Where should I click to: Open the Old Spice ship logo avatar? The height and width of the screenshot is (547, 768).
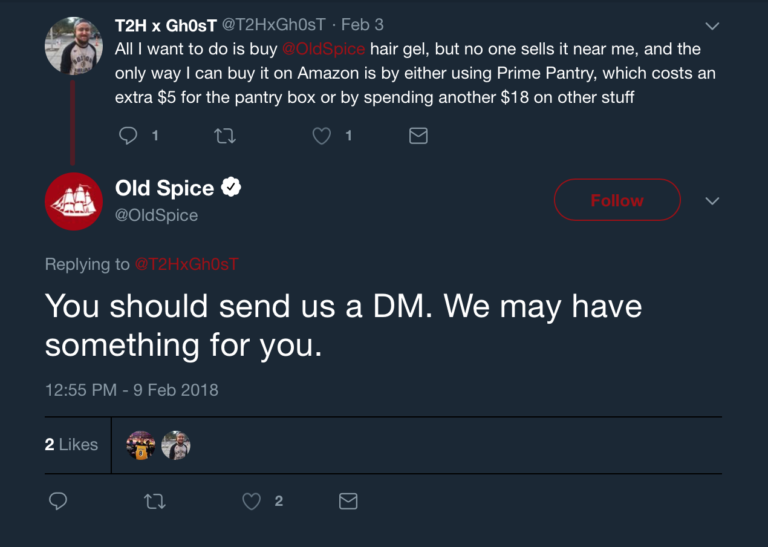click(x=74, y=201)
